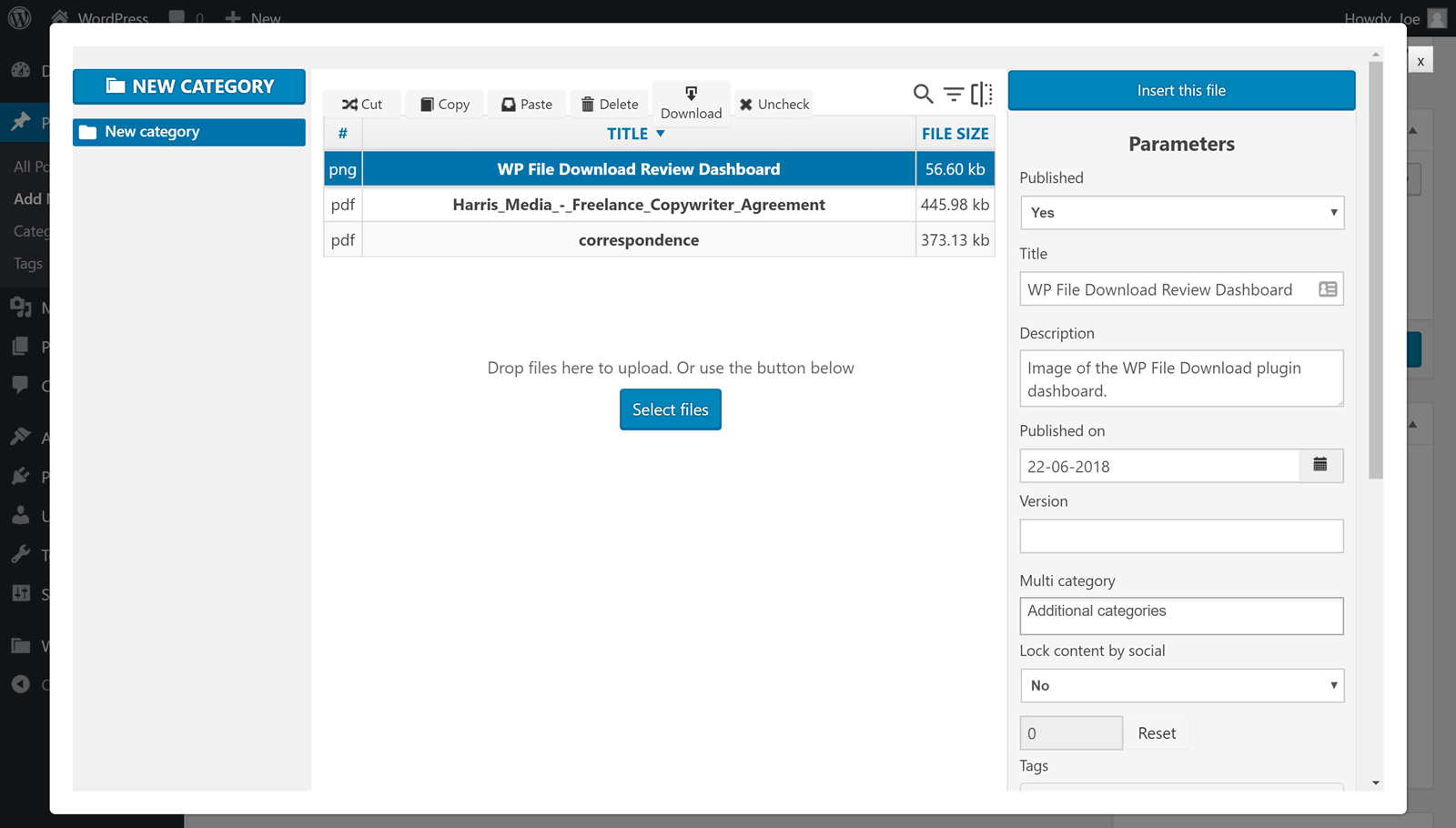Cut the selected file
Image resolution: width=1456 pixels, height=828 pixels.
362,104
